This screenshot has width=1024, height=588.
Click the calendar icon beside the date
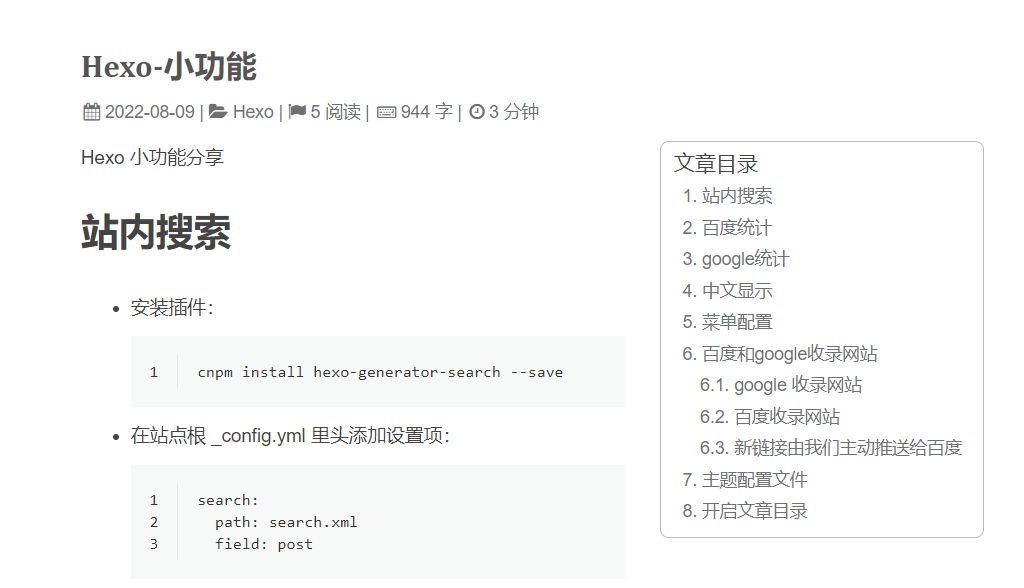pyautogui.click(x=91, y=112)
